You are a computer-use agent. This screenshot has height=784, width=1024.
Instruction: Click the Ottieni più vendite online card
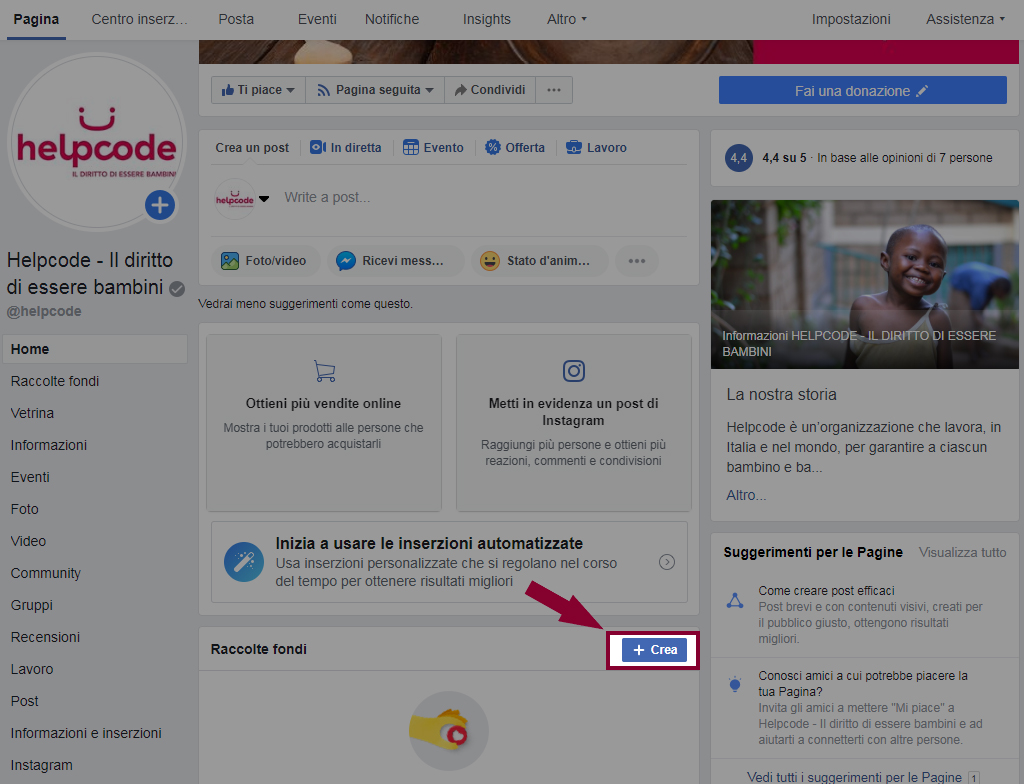pos(324,423)
